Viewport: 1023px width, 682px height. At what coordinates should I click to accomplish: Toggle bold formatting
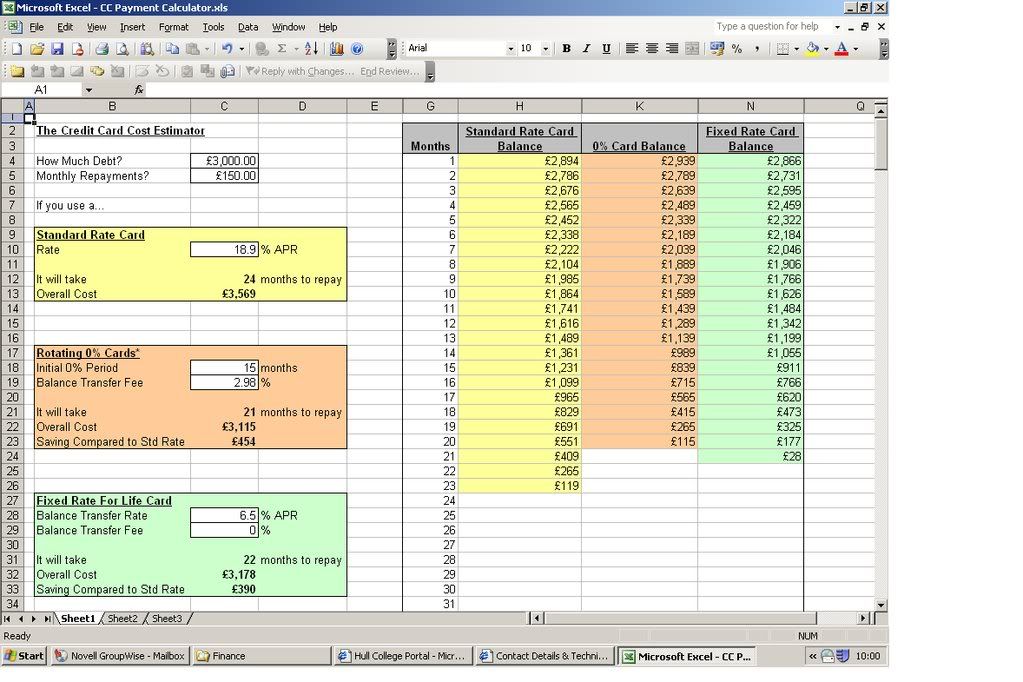(x=565, y=48)
